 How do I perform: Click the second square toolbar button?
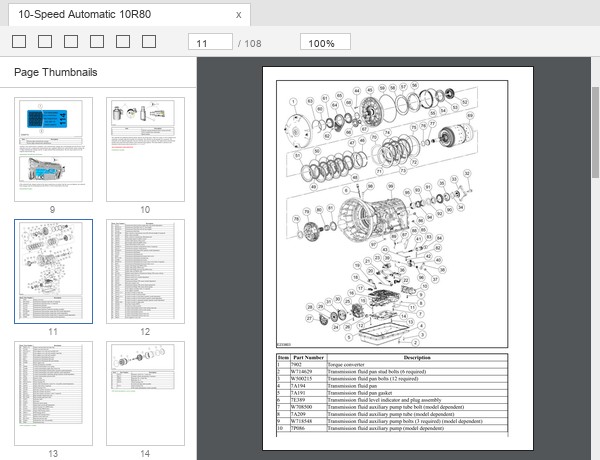coord(45,42)
